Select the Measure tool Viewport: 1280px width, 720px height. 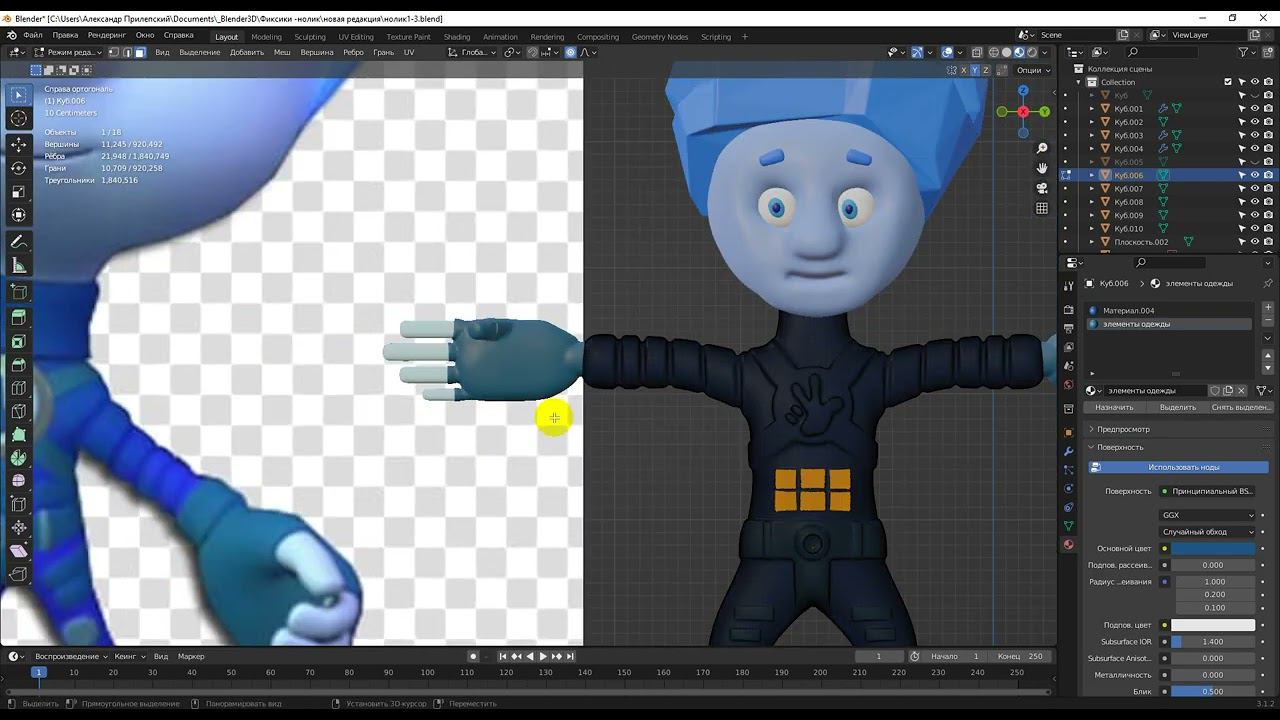(x=19, y=266)
